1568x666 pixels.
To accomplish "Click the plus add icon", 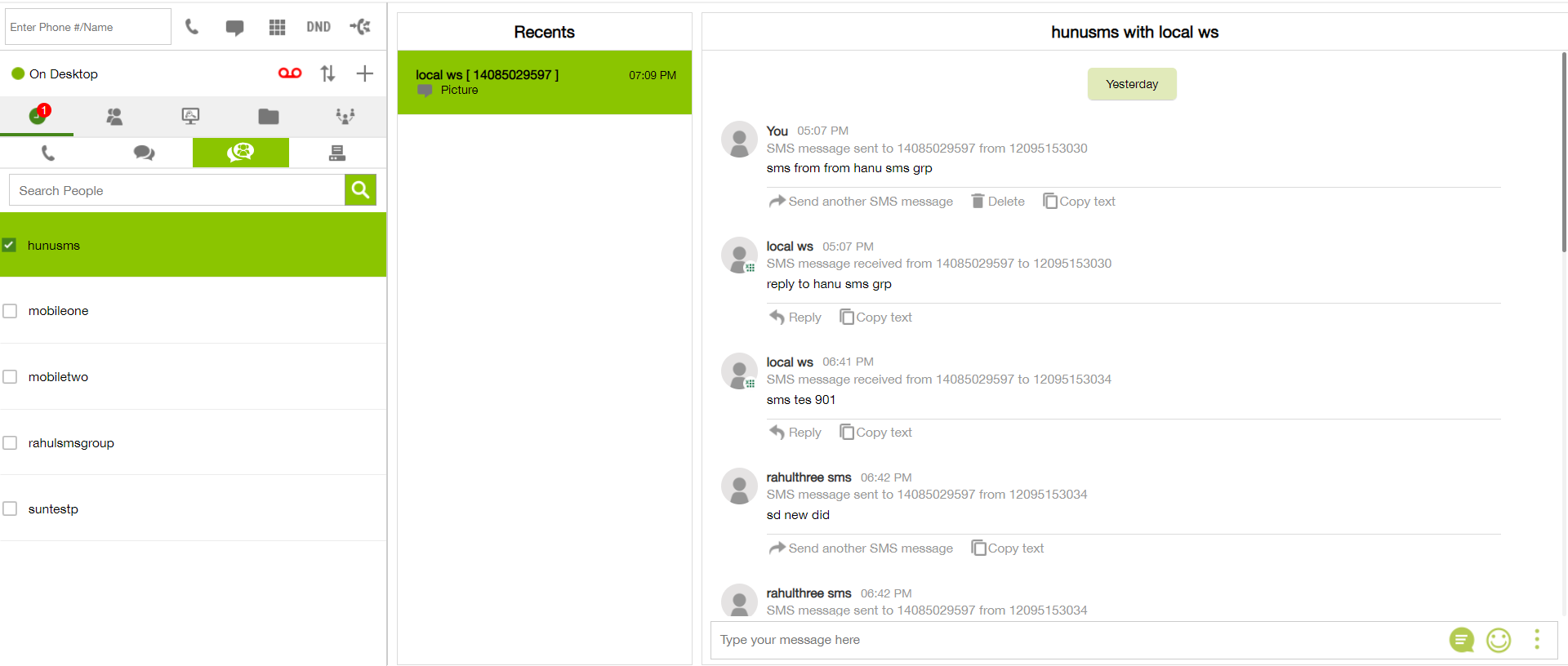I will [x=364, y=73].
